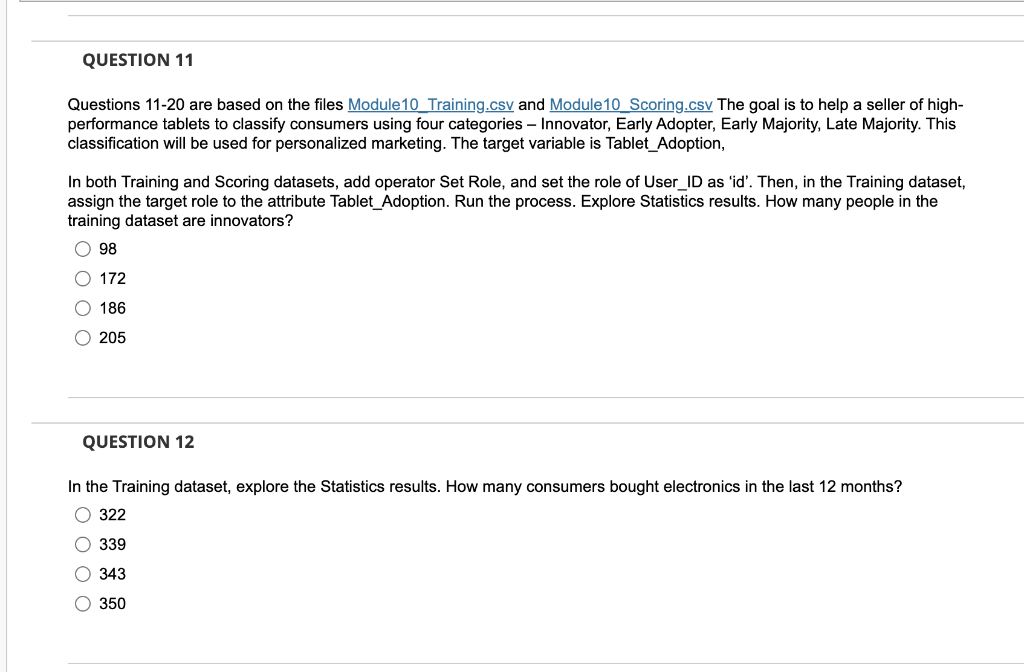Open the Module10_Training.csv file link
This screenshot has height=672, width=1024.
point(430,104)
